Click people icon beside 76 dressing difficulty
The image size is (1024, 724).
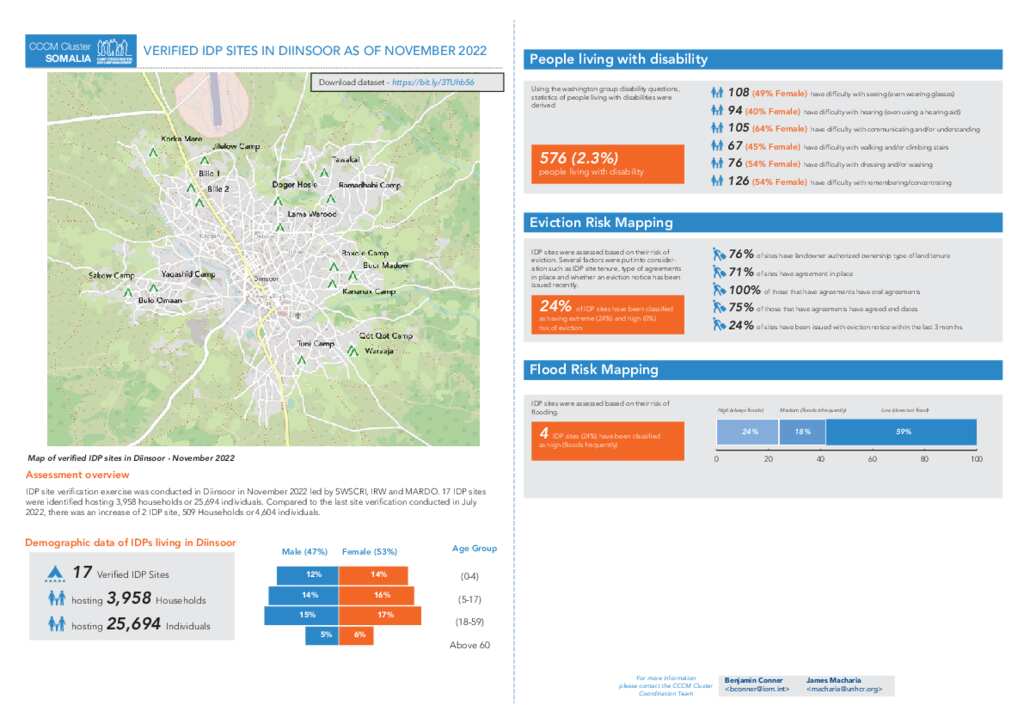click(717, 163)
